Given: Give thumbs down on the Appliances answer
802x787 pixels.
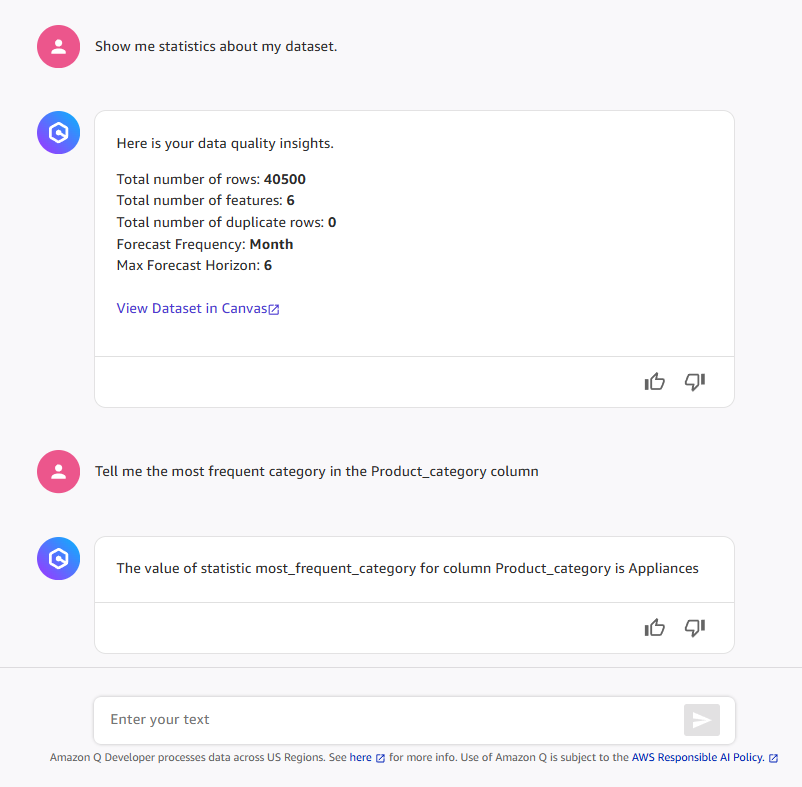Looking at the screenshot, I should coord(694,627).
